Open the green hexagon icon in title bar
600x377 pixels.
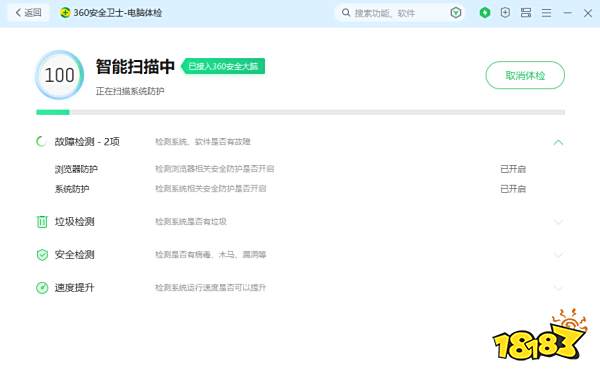(485, 13)
